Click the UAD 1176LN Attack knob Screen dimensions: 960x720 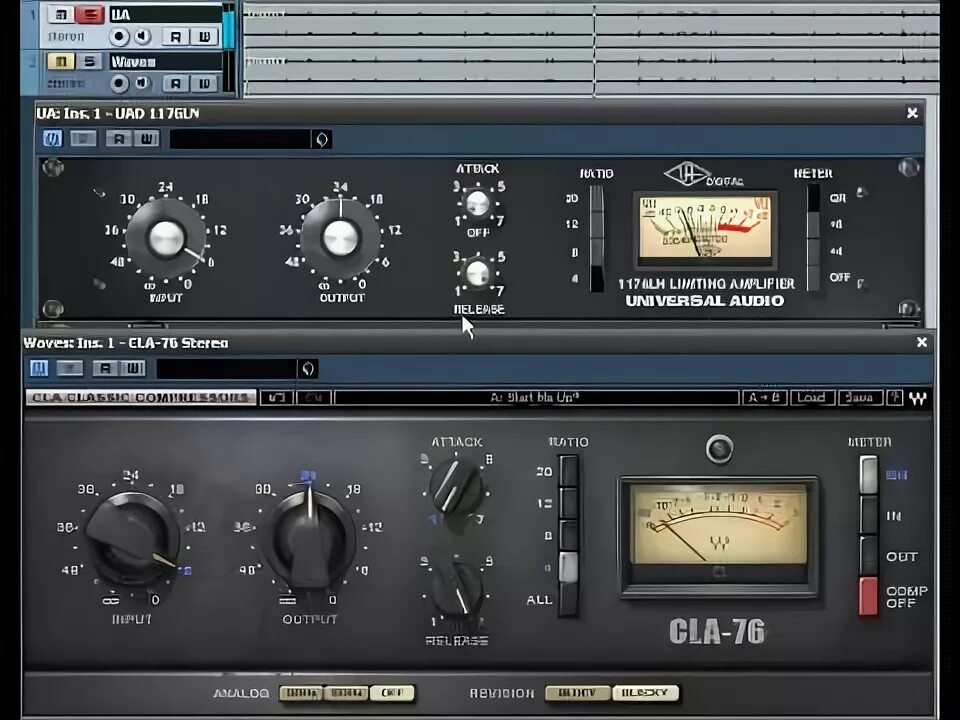point(478,204)
